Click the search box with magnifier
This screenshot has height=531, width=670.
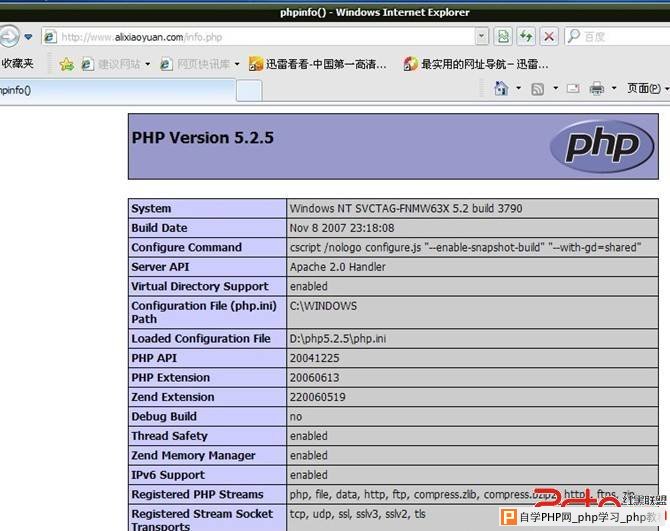[x=617, y=37]
